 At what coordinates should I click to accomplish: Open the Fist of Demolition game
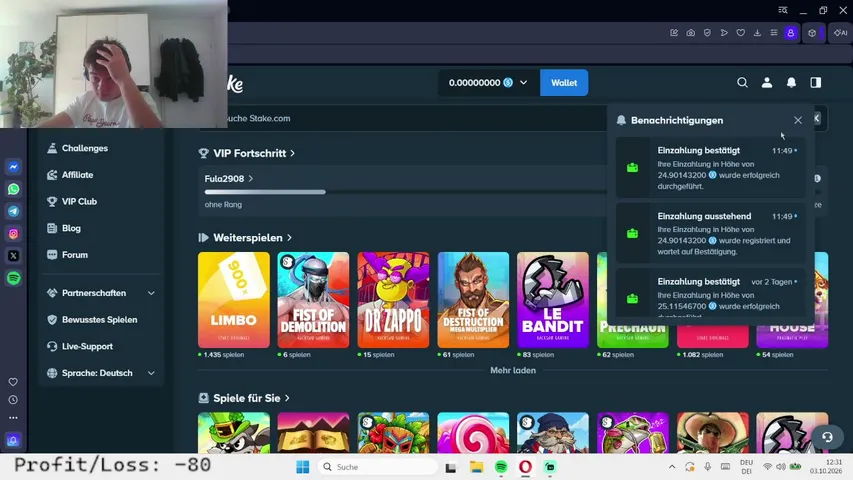pos(313,300)
